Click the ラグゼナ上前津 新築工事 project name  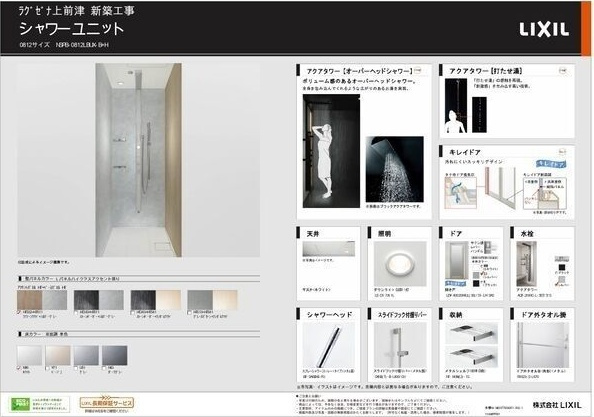[77, 11]
